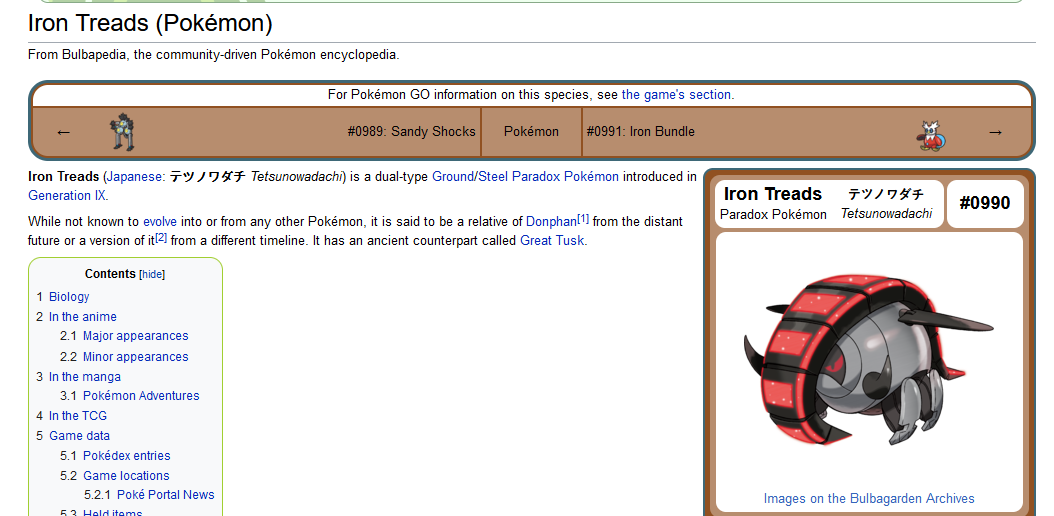Image resolution: width=1054 pixels, height=516 pixels.
Task: Click the Sandy Shocks sprite icon
Action: click(122, 132)
